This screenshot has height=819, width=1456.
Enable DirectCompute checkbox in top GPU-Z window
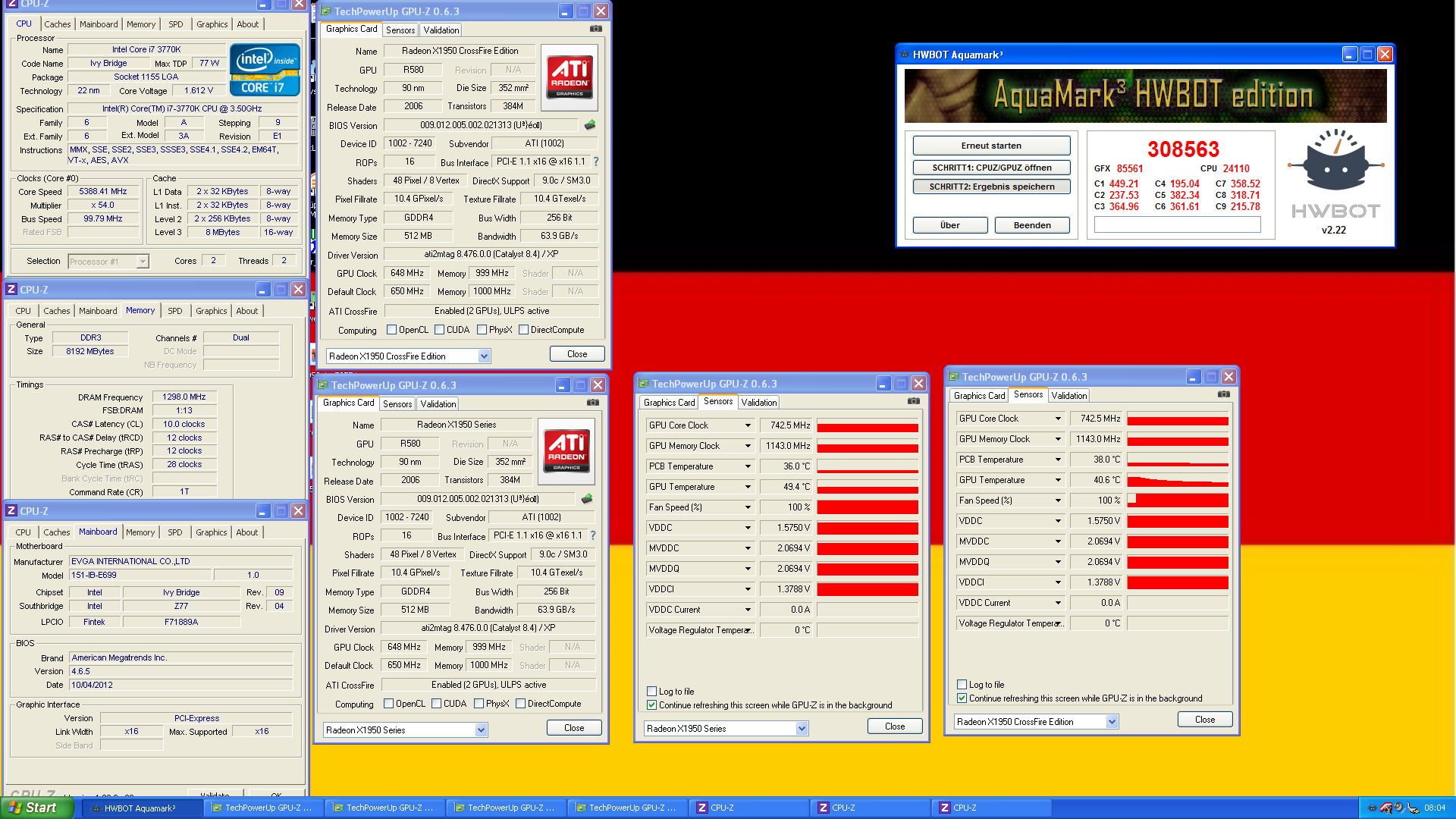click(x=523, y=330)
